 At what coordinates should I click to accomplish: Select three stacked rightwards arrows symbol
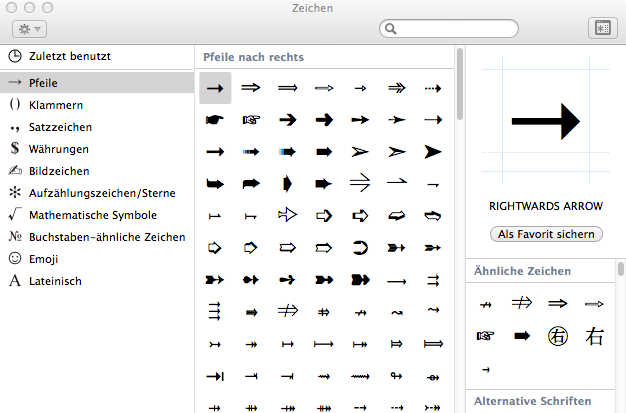(215, 312)
